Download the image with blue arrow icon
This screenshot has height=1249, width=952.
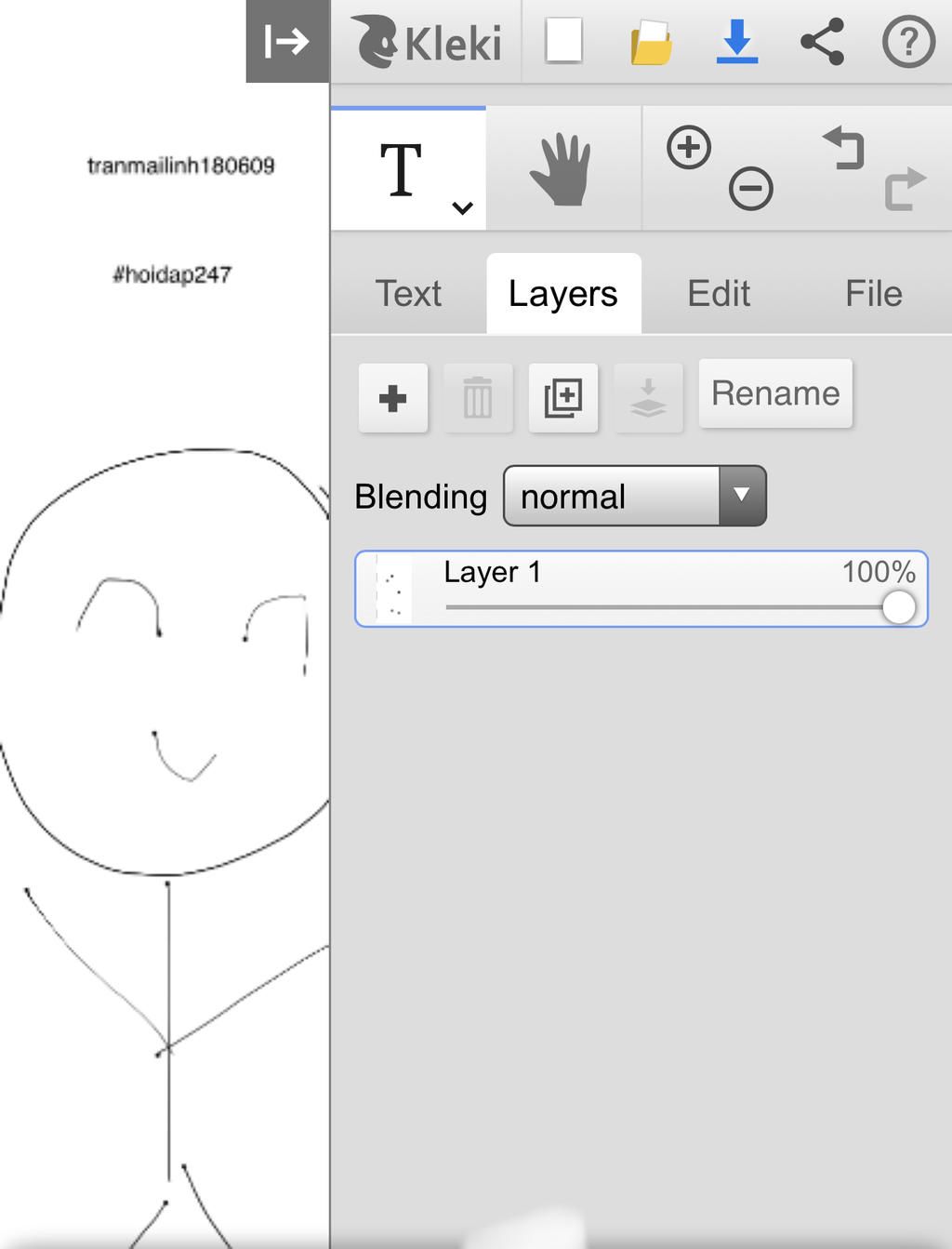[x=737, y=42]
